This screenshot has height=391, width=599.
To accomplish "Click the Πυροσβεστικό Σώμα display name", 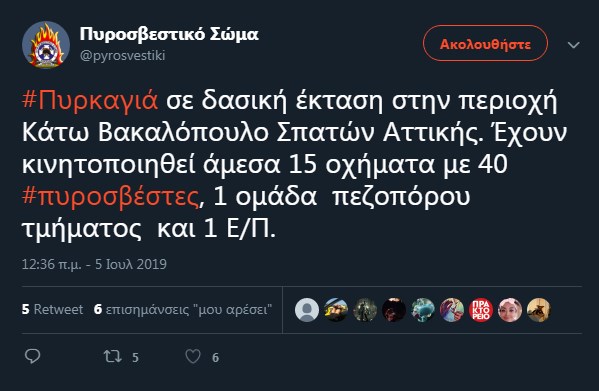I will point(169,34).
